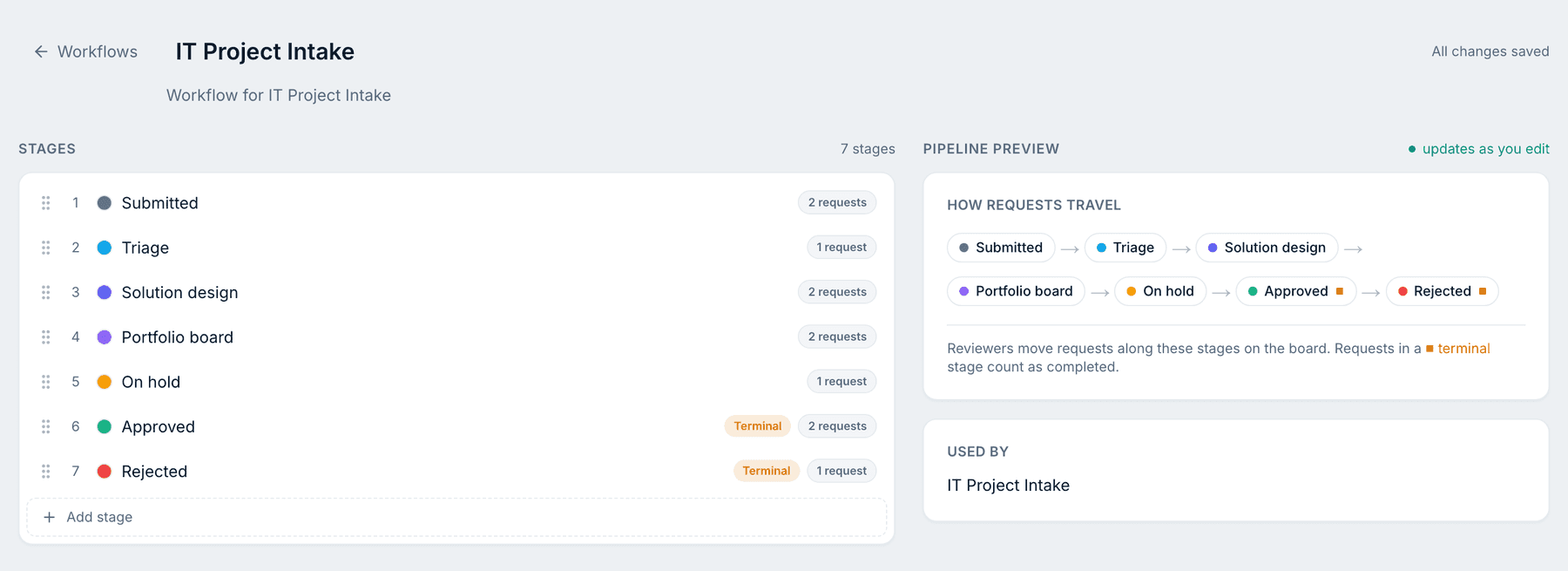Click the 1 request badge on Triage row

click(841, 247)
